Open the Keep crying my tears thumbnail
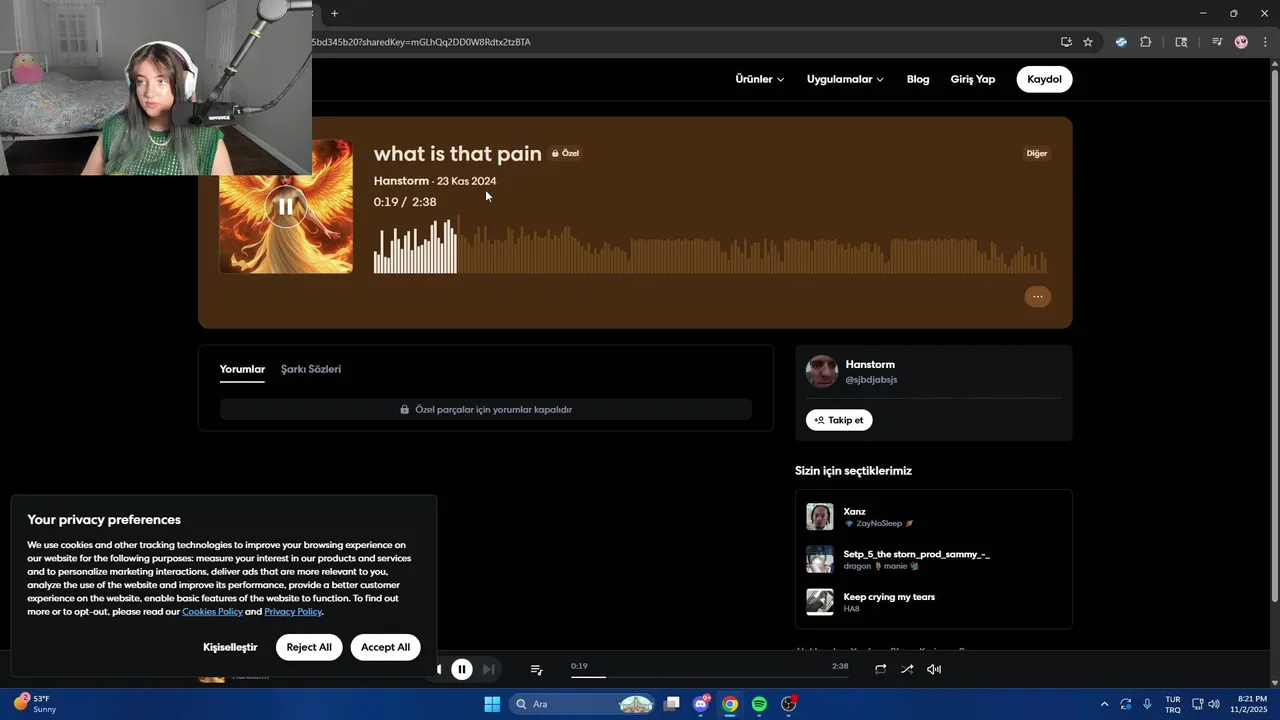Image resolution: width=1280 pixels, height=720 pixels. coord(820,602)
